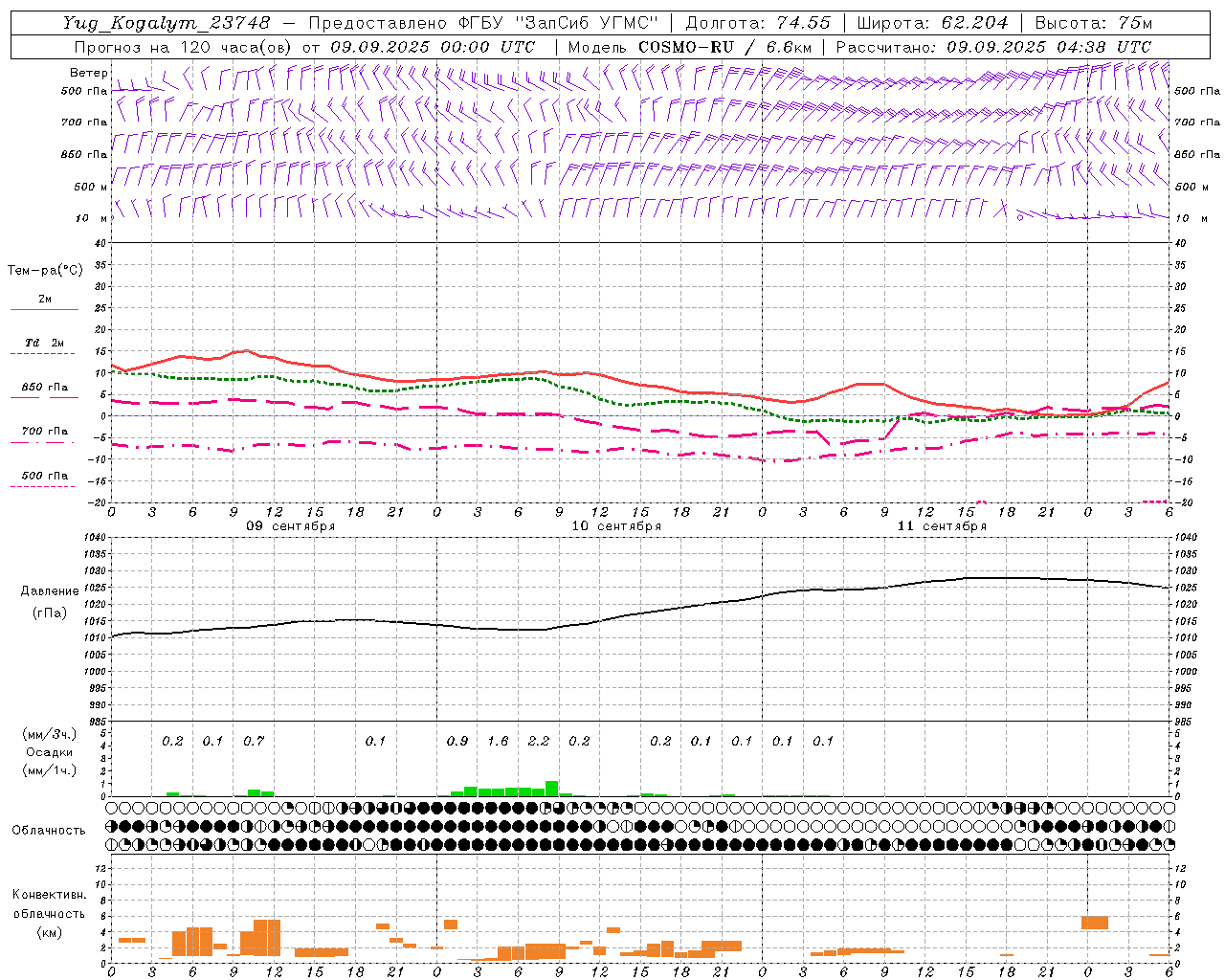This screenshot has height=980, width=1225.
Task: Click the 2м temperature legend entry
Action: (45, 300)
